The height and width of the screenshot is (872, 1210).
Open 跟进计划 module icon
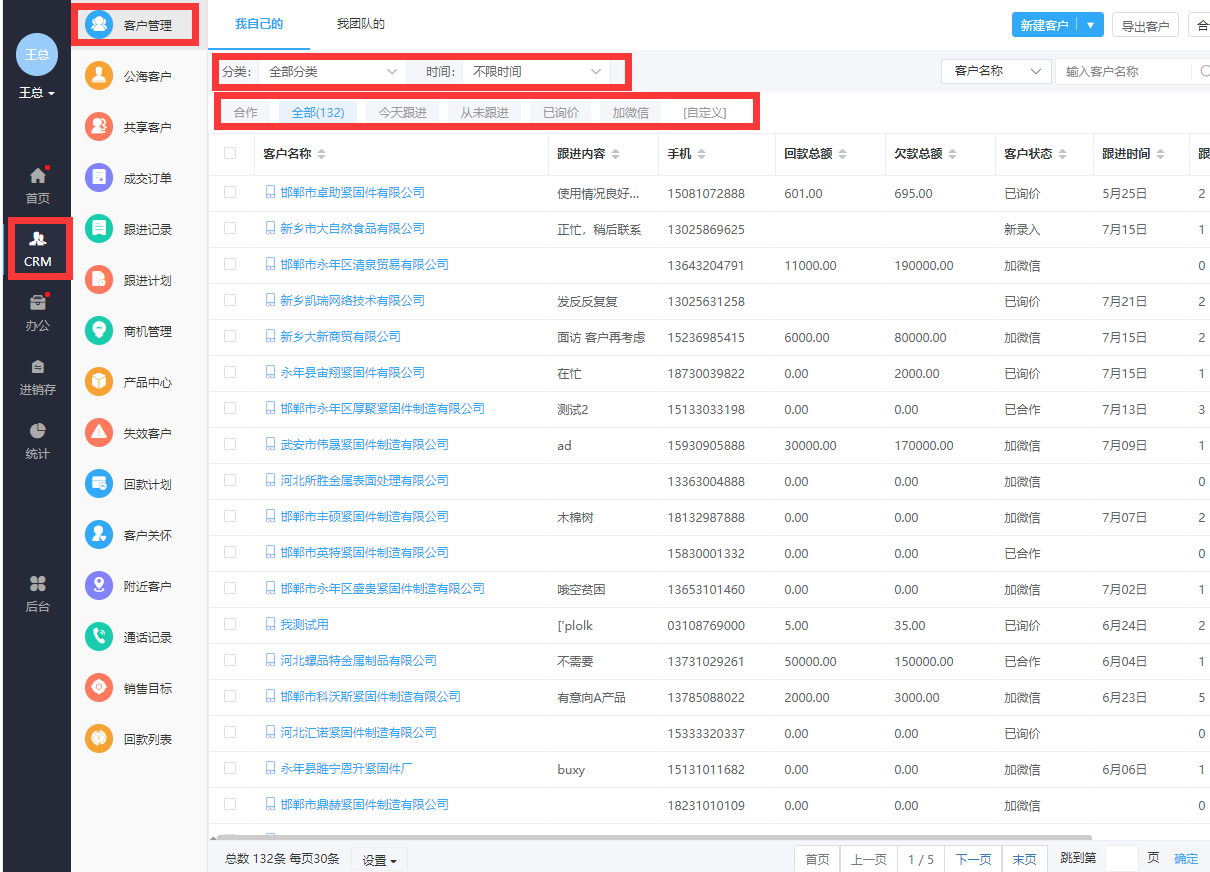click(x=99, y=280)
